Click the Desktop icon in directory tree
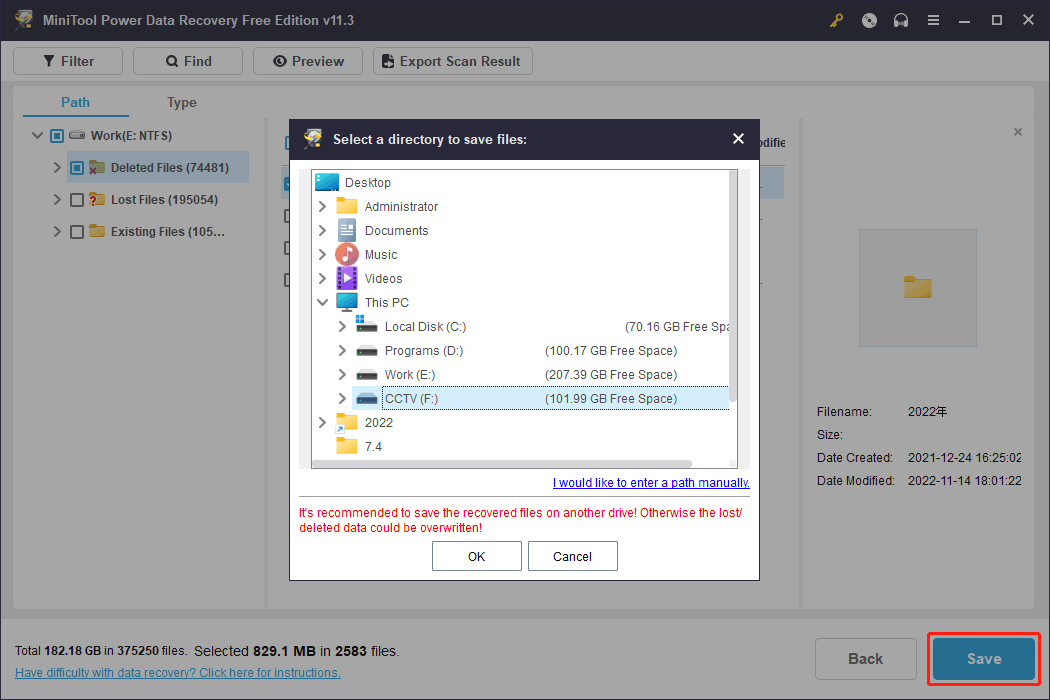Screen dimensions: 1050x700 coord(327,182)
